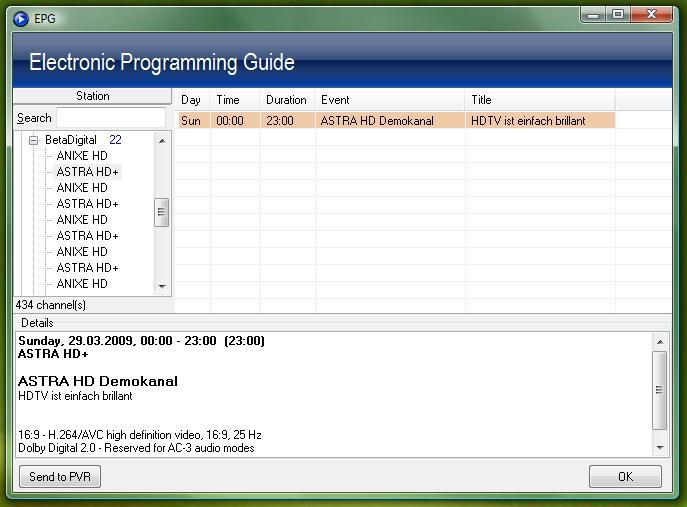This screenshot has width=687, height=507.
Task: Click the Station header button
Action: coord(92,96)
